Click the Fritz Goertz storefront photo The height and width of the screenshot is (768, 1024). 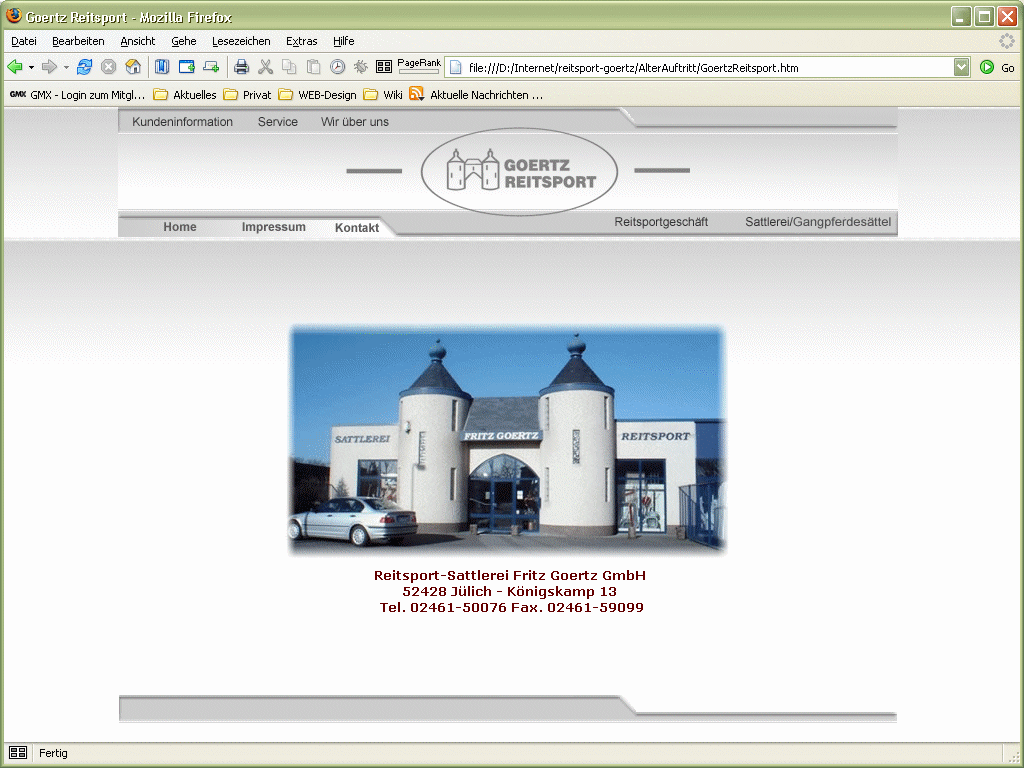[x=508, y=441]
